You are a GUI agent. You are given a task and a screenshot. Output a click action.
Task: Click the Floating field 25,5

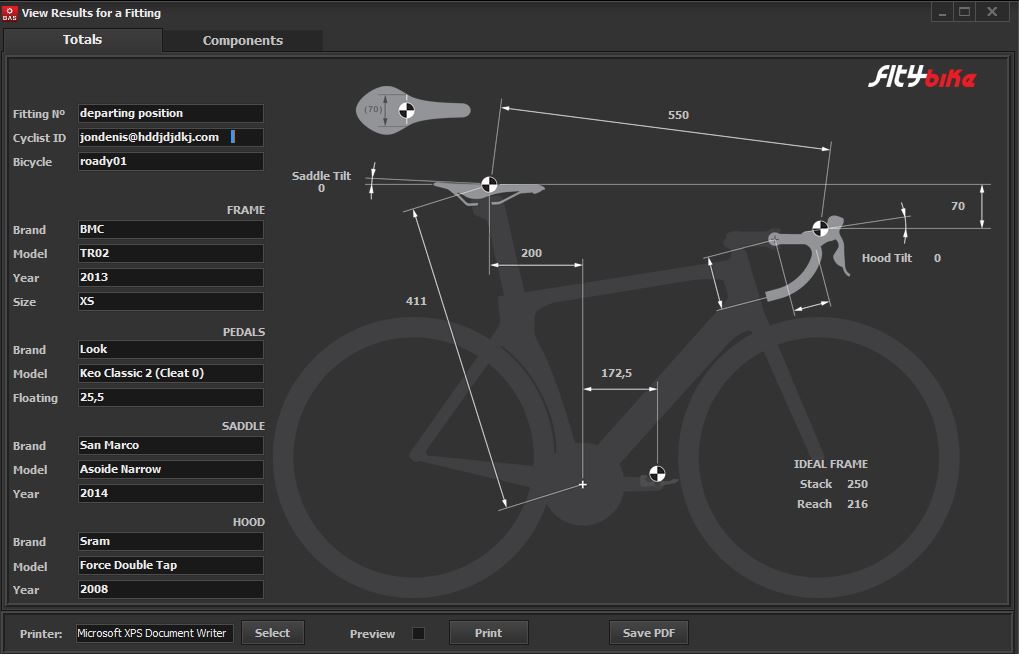tap(171, 398)
